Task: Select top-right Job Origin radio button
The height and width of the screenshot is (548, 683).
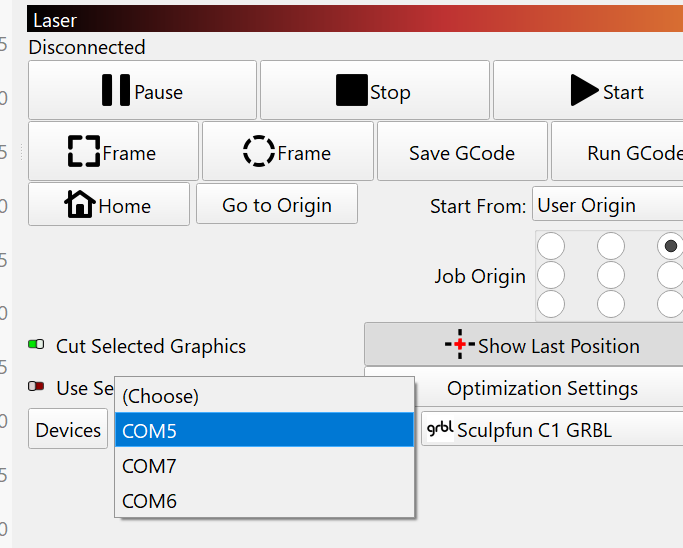Action: click(x=670, y=246)
